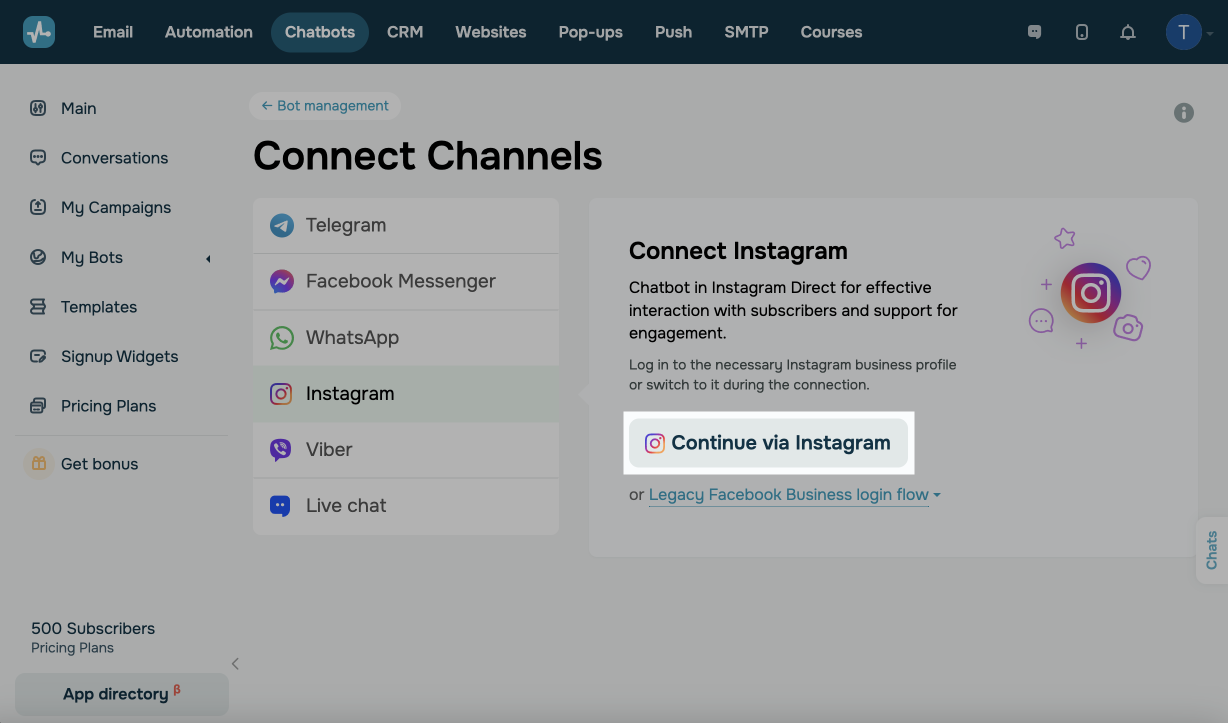Select Viber channel label
Image resolution: width=1228 pixels, height=723 pixels.
[x=329, y=450]
